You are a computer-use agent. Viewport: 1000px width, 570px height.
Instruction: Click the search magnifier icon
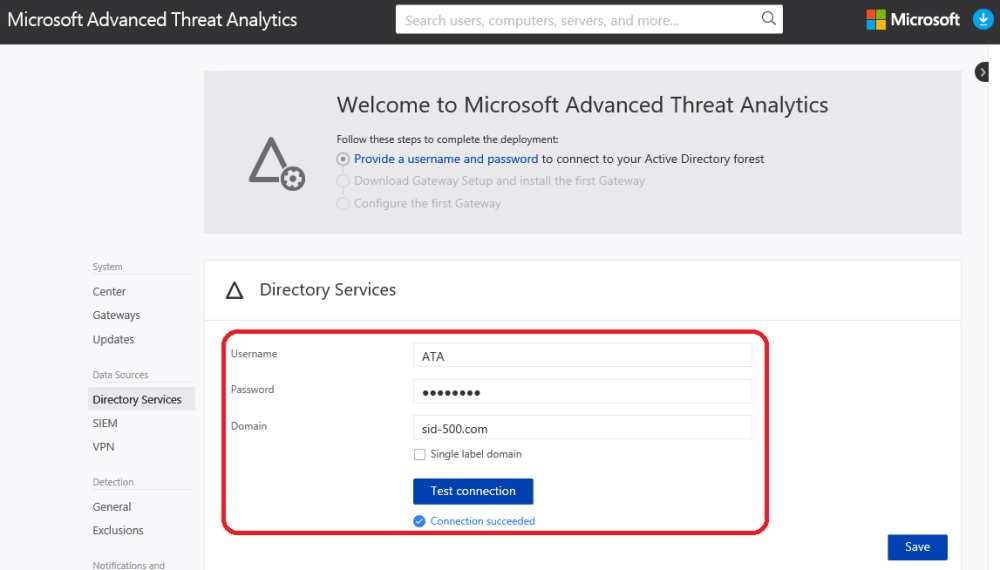coord(768,19)
